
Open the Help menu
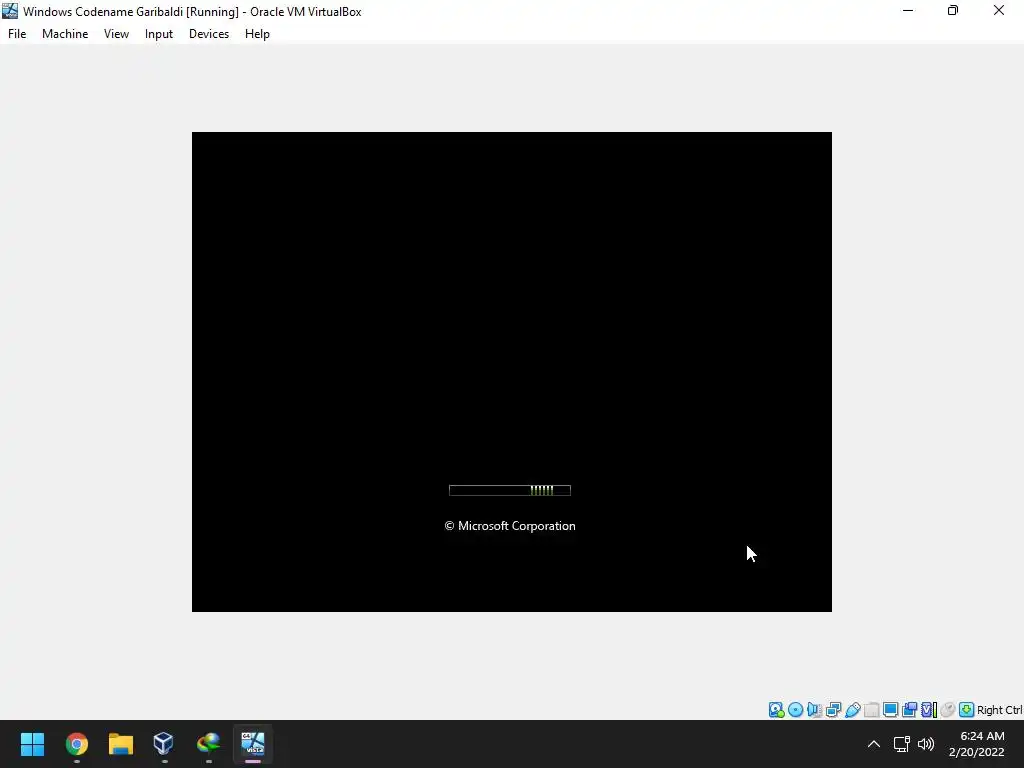click(257, 34)
